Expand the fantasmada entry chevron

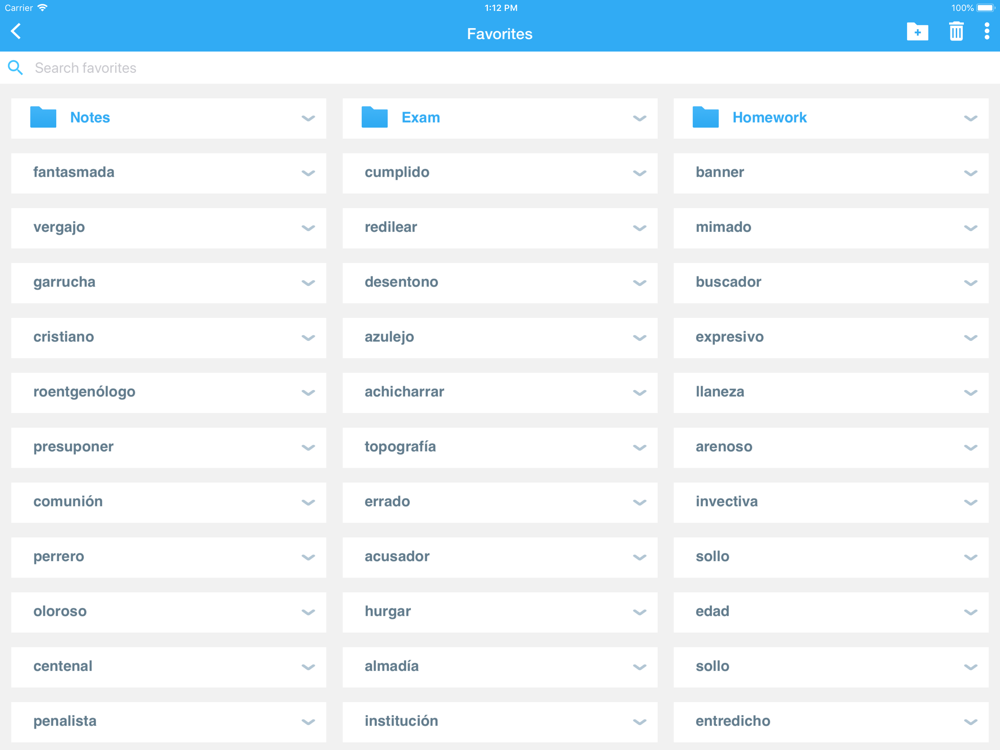pyautogui.click(x=308, y=173)
